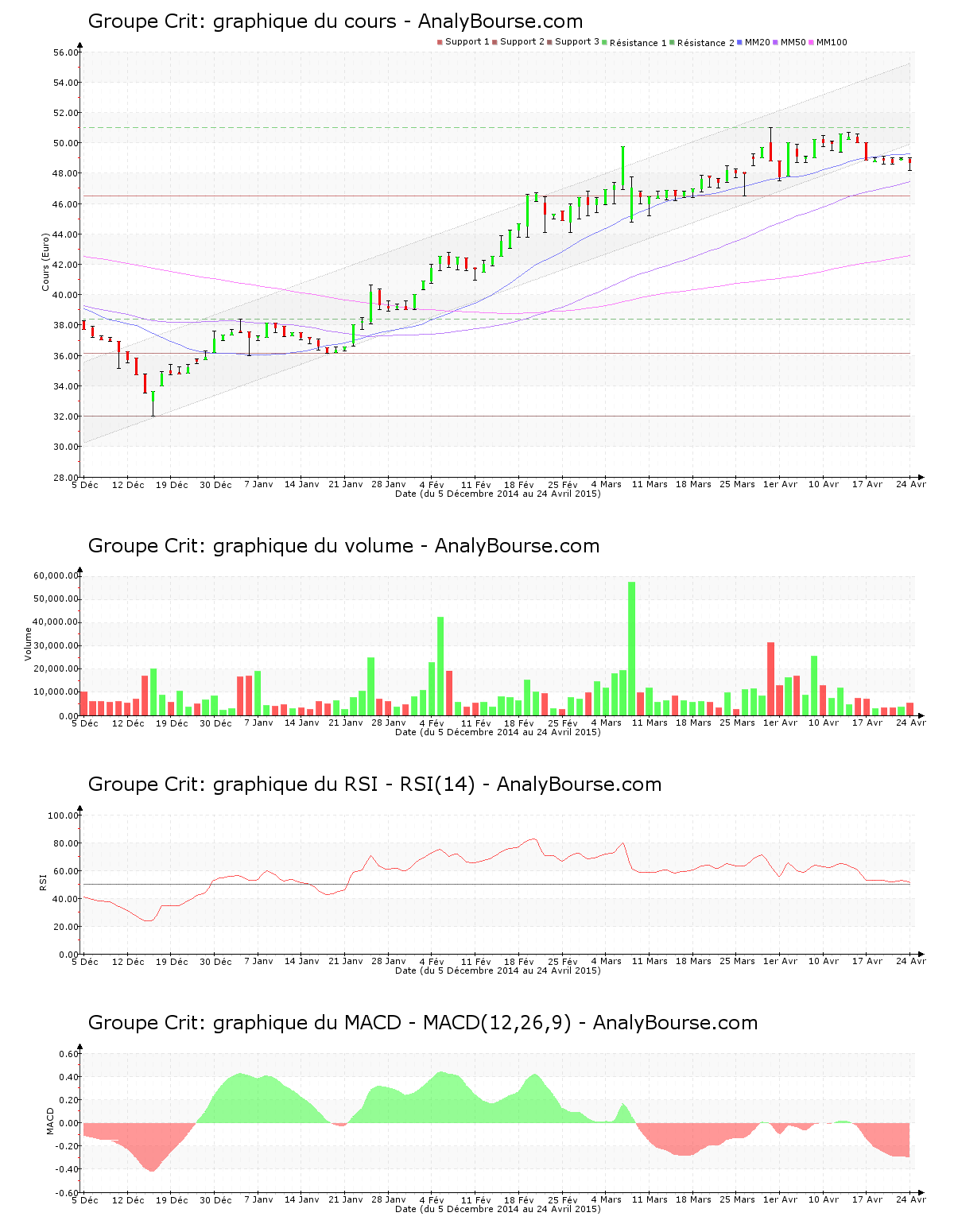Screen dimensions: 954x1232
Task: Click the -0.60 value on MACD axis
Action: click(x=68, y=1192)
